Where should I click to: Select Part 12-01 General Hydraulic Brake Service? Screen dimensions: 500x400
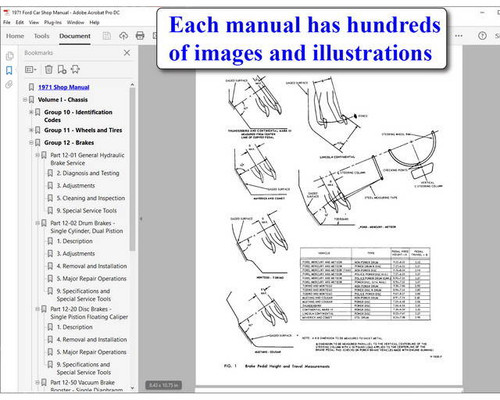87,159
